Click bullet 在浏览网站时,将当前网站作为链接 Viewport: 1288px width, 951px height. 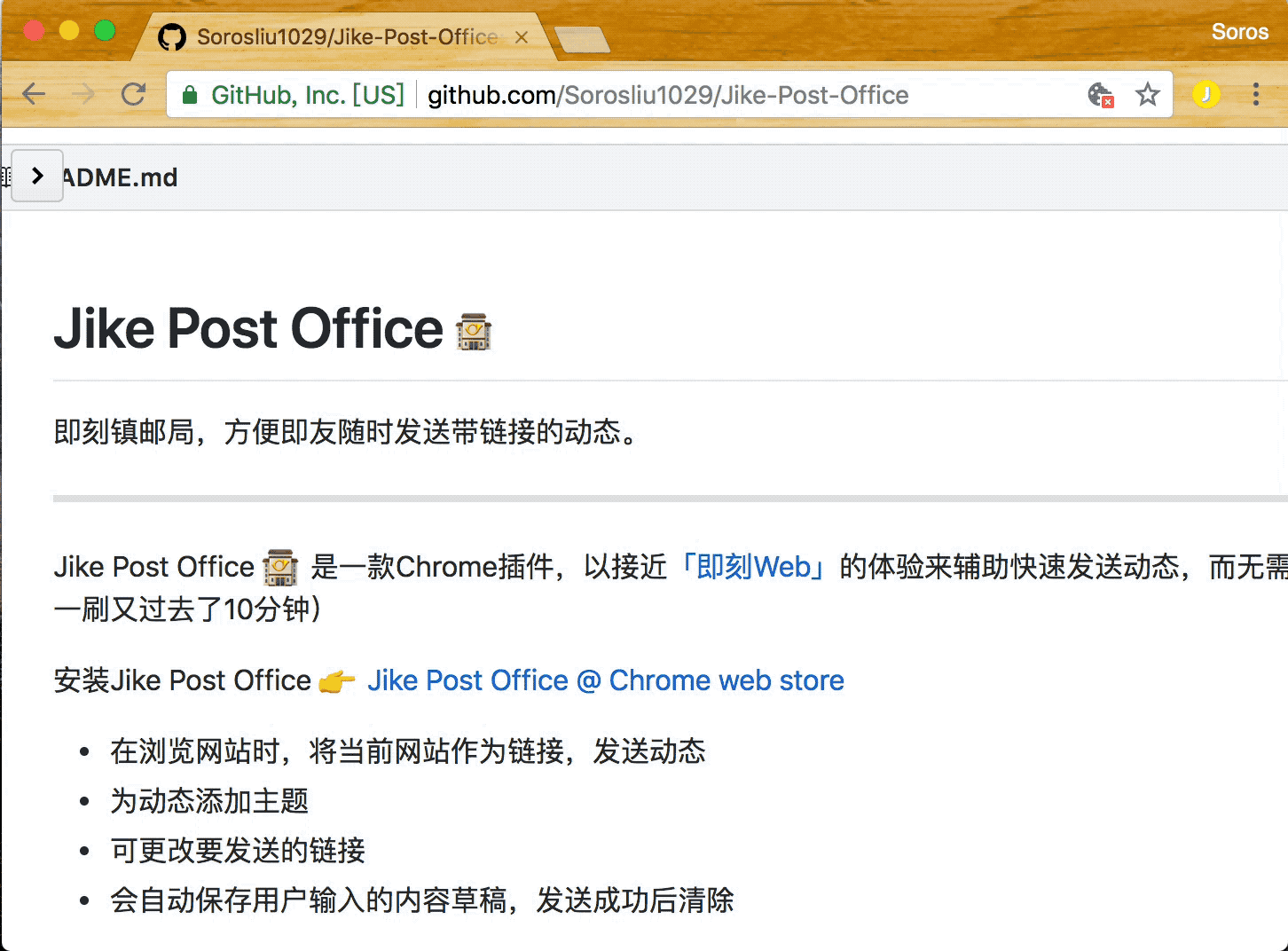click(408, 751)
